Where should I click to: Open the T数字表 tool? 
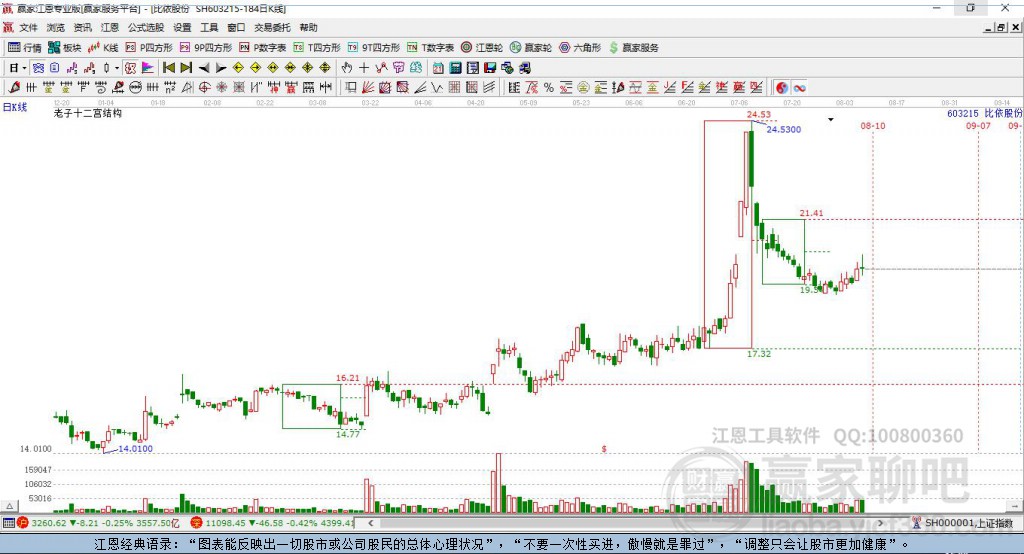(430, 48)
